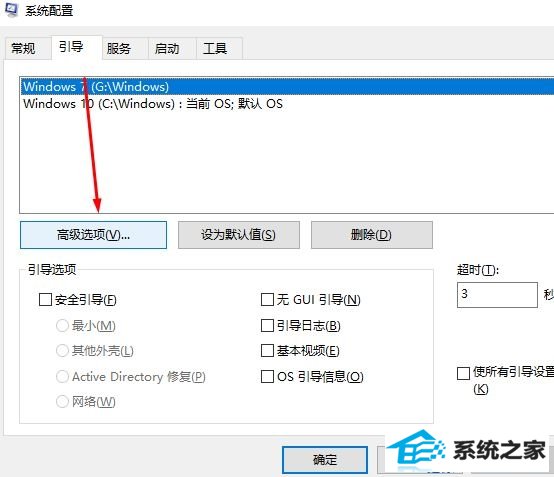Choose the Active Directory 修复(P) radio option
Viewport: 554px width, 477px height.
tap(63, 377)
